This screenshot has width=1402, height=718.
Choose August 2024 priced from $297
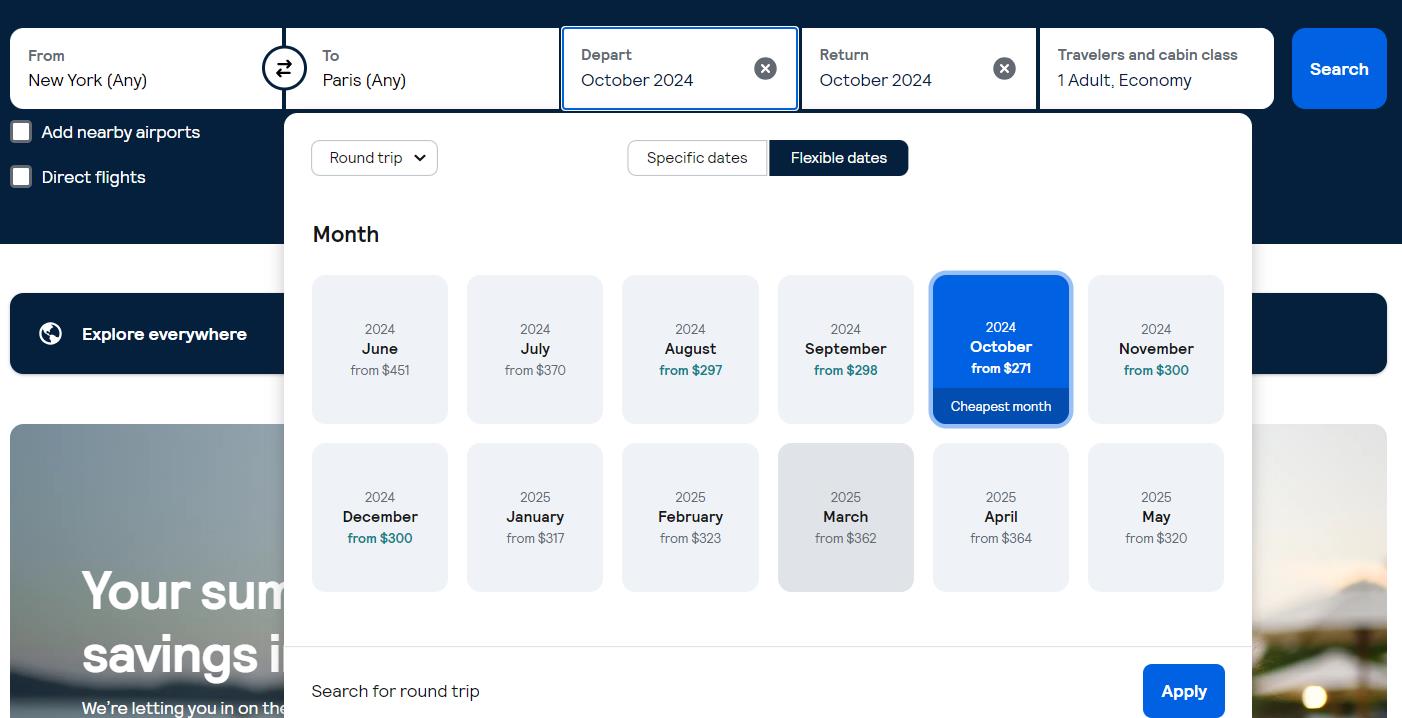point(690,348)
